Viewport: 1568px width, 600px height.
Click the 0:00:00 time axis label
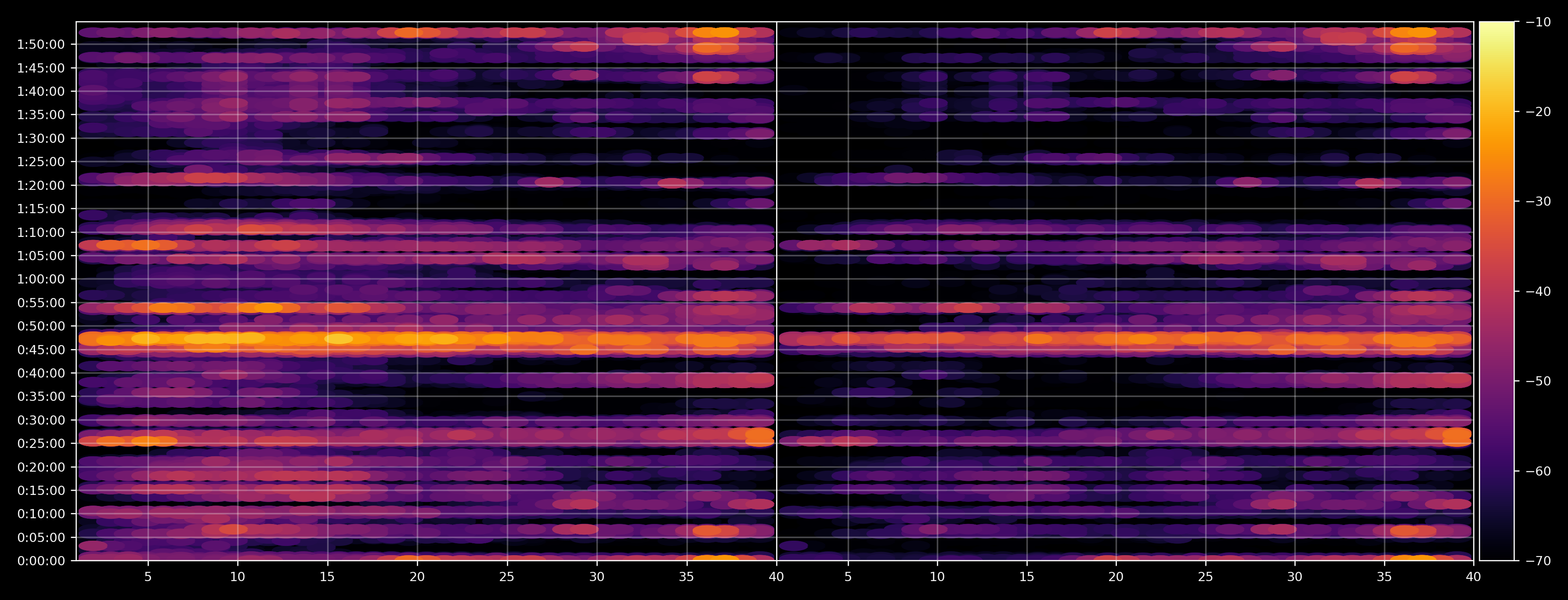41,561
